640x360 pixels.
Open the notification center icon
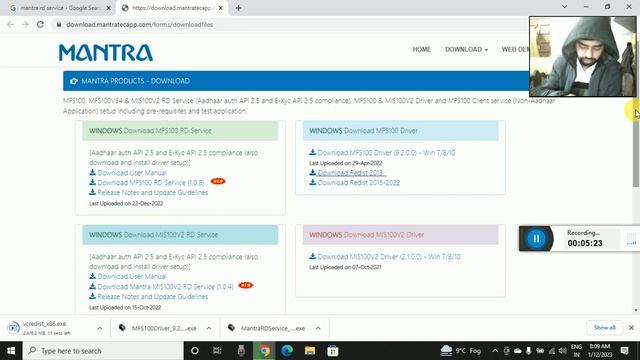pos(624,351)
